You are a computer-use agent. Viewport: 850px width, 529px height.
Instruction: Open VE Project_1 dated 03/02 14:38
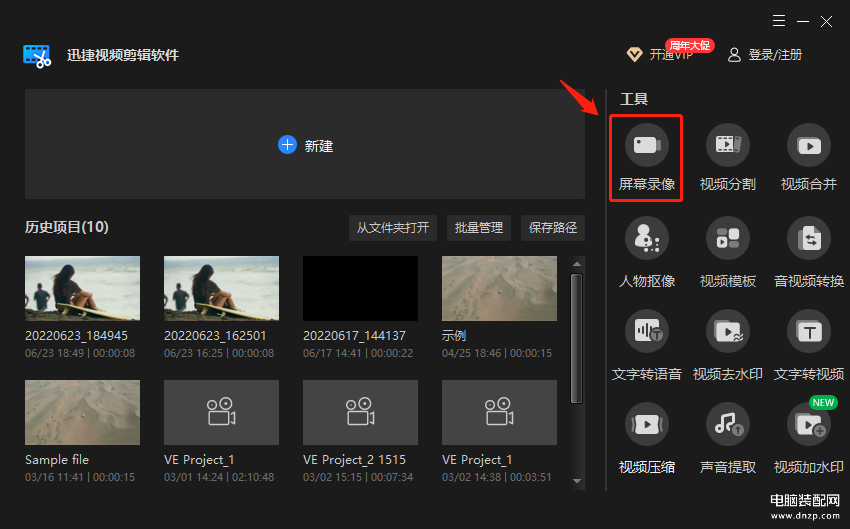(x=499, y=412)
